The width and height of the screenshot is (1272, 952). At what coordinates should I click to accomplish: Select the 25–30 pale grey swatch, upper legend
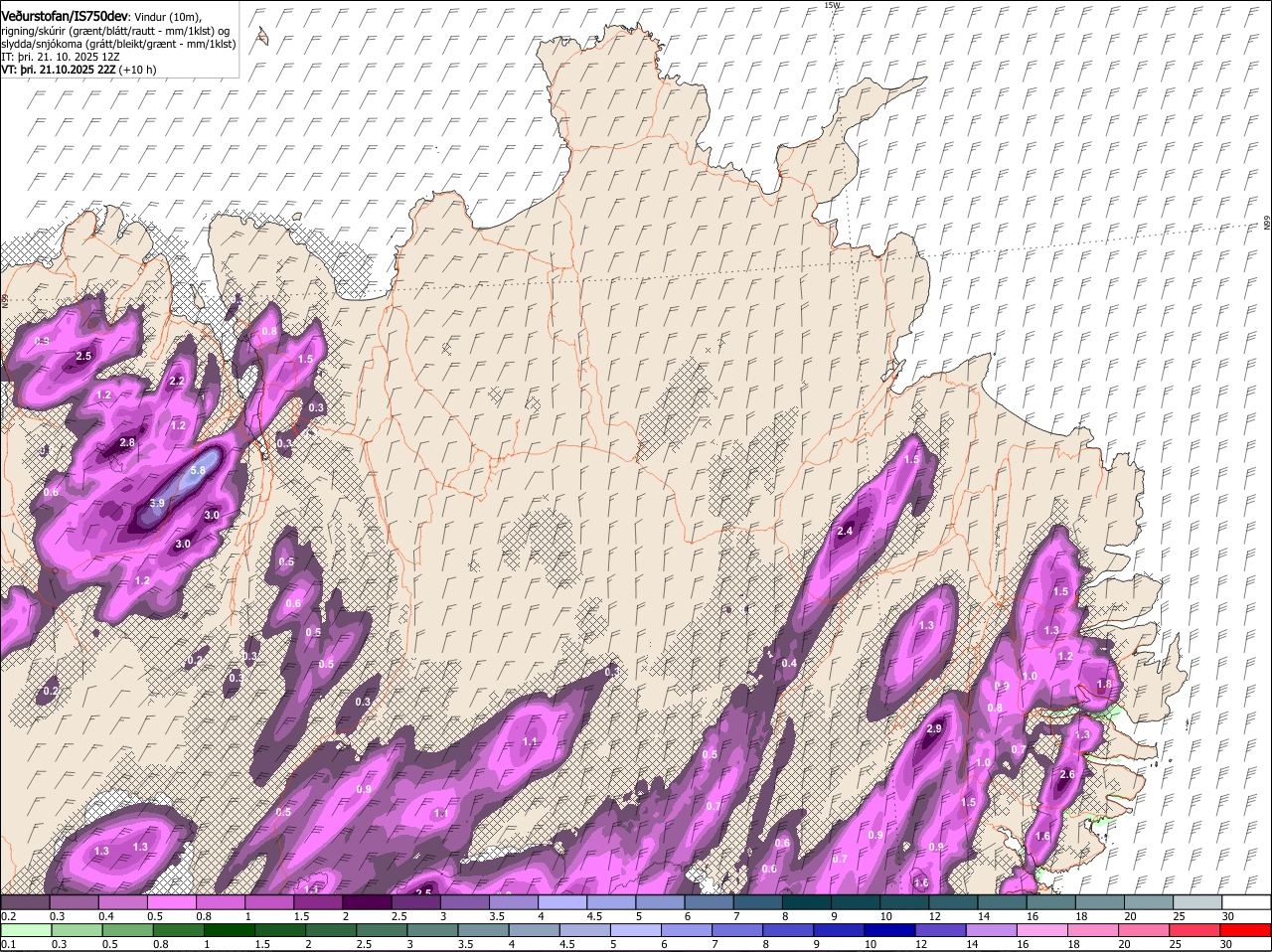tap(1197, 902)
